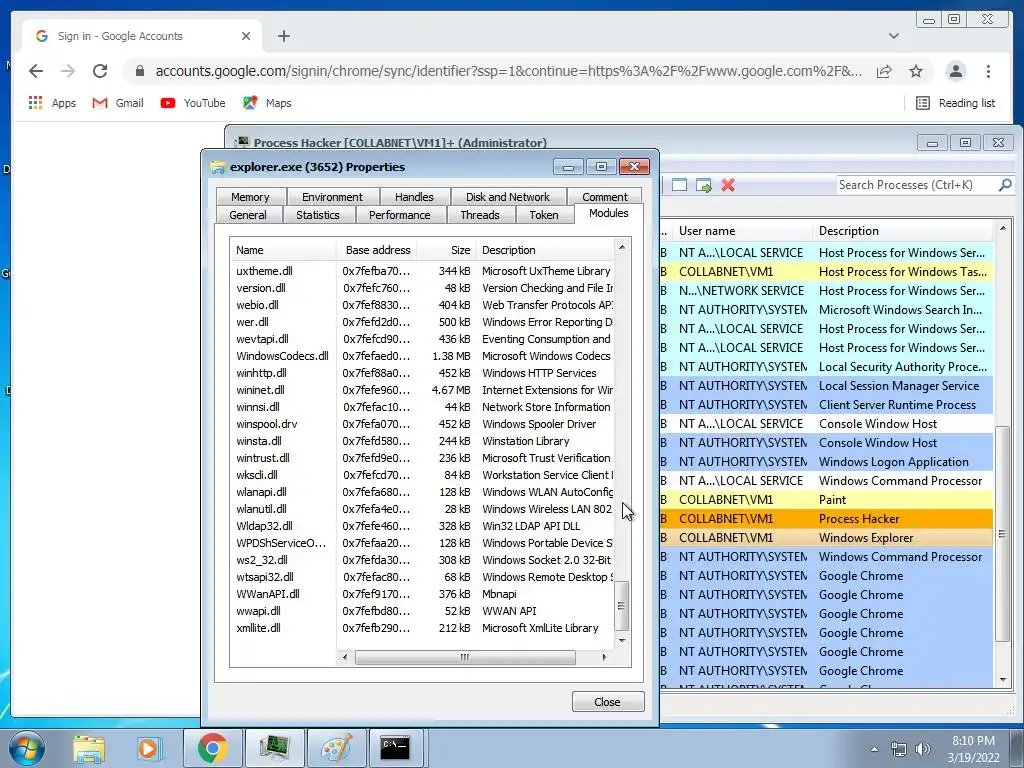Reload the Google sign-in page
The image size is (1024, 768).
click(x=100, y=71)
